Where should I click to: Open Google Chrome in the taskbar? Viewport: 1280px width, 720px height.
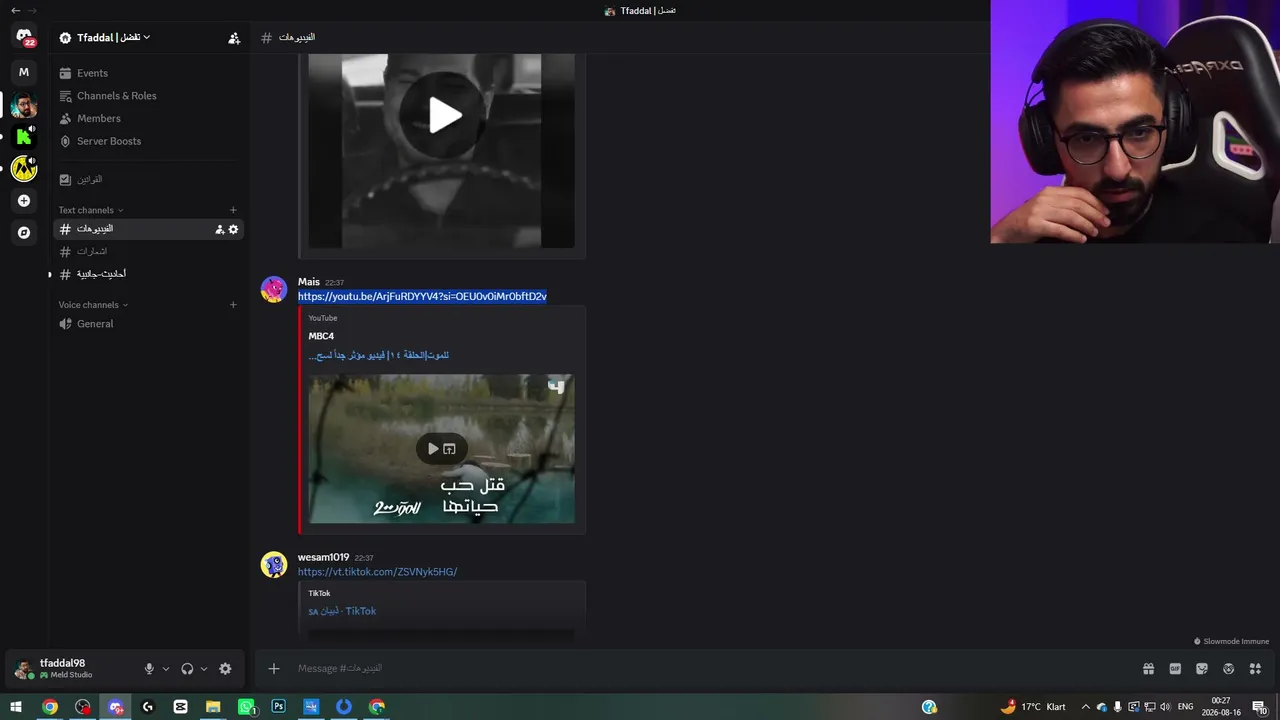click(50, 707)
